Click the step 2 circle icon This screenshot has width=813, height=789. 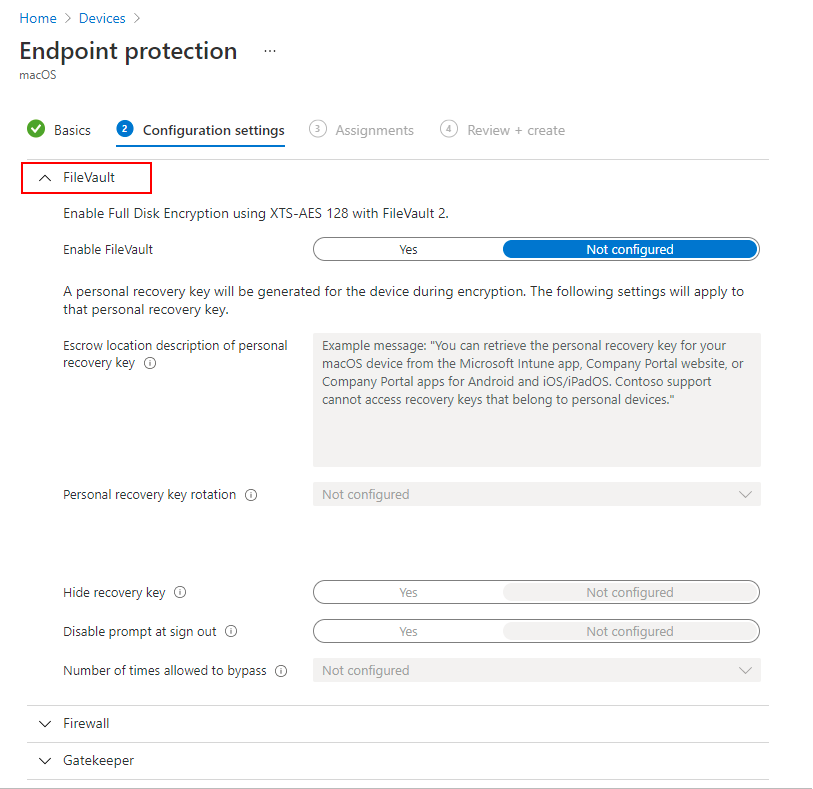click(x=124, y=130)
